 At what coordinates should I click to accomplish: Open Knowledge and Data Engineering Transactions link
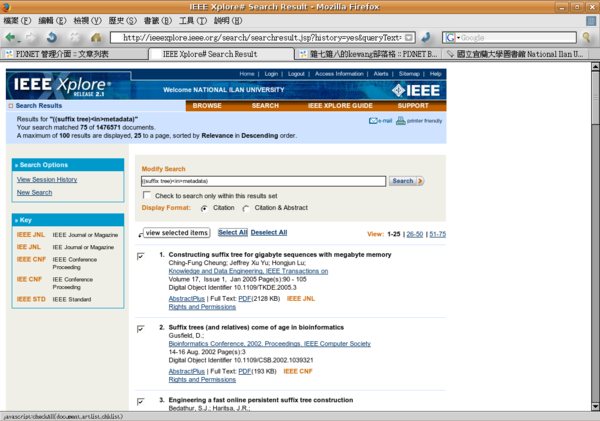coord(248,271)
